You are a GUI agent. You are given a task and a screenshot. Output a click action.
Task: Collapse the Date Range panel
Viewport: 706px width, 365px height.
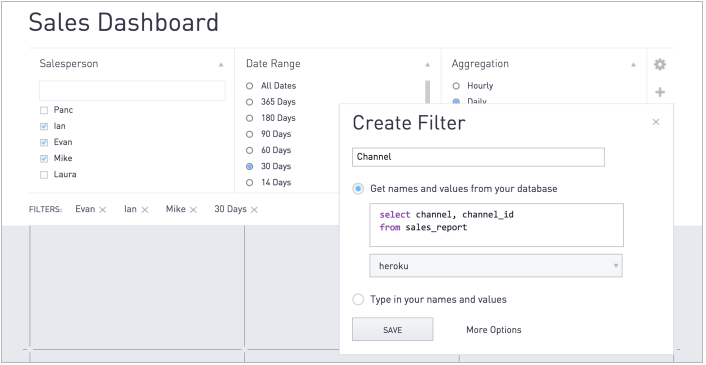click(427, 65)
